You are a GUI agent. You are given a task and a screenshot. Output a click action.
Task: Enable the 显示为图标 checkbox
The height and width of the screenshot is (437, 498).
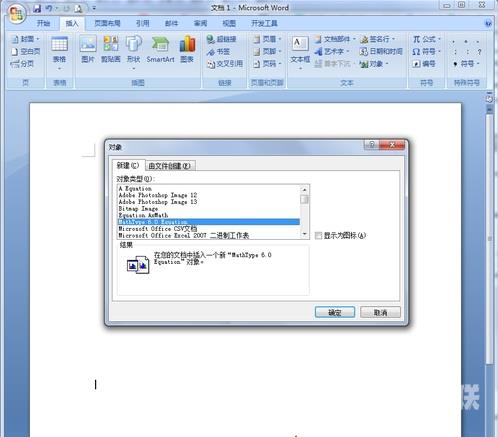(x=318, y=236)
